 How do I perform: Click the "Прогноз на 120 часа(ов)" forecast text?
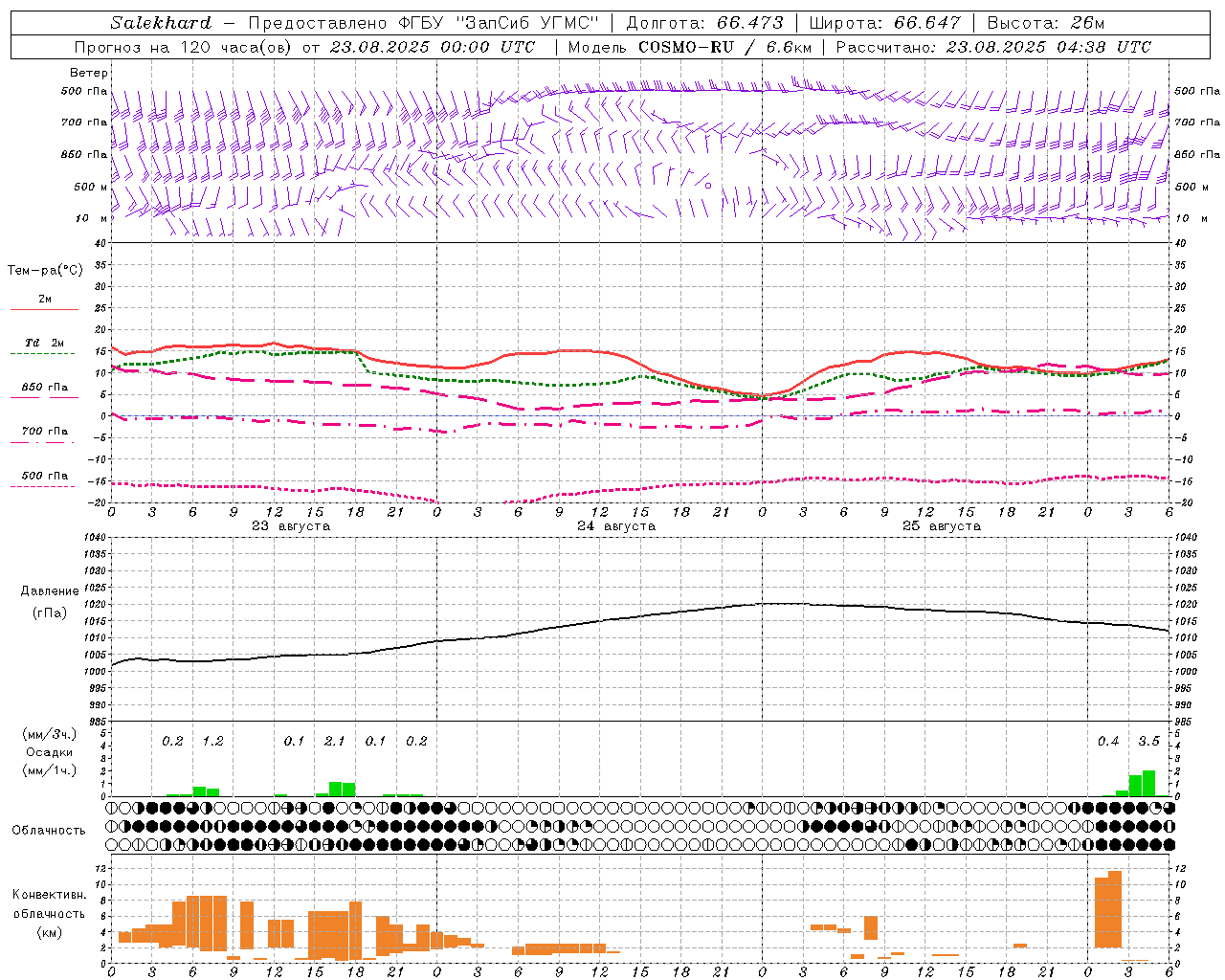coord(184,47)
